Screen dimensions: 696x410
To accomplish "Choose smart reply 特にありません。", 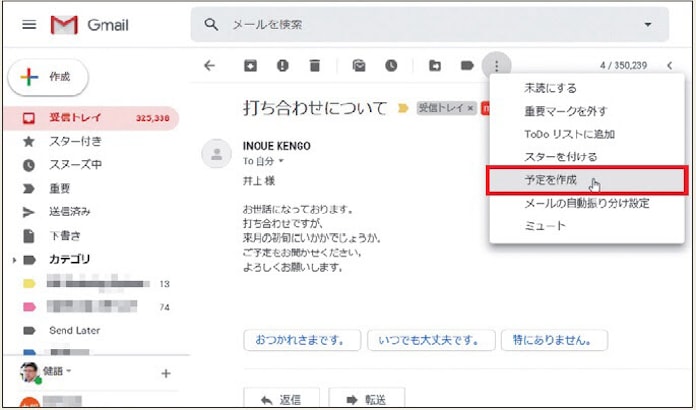I will click(554, 340).
